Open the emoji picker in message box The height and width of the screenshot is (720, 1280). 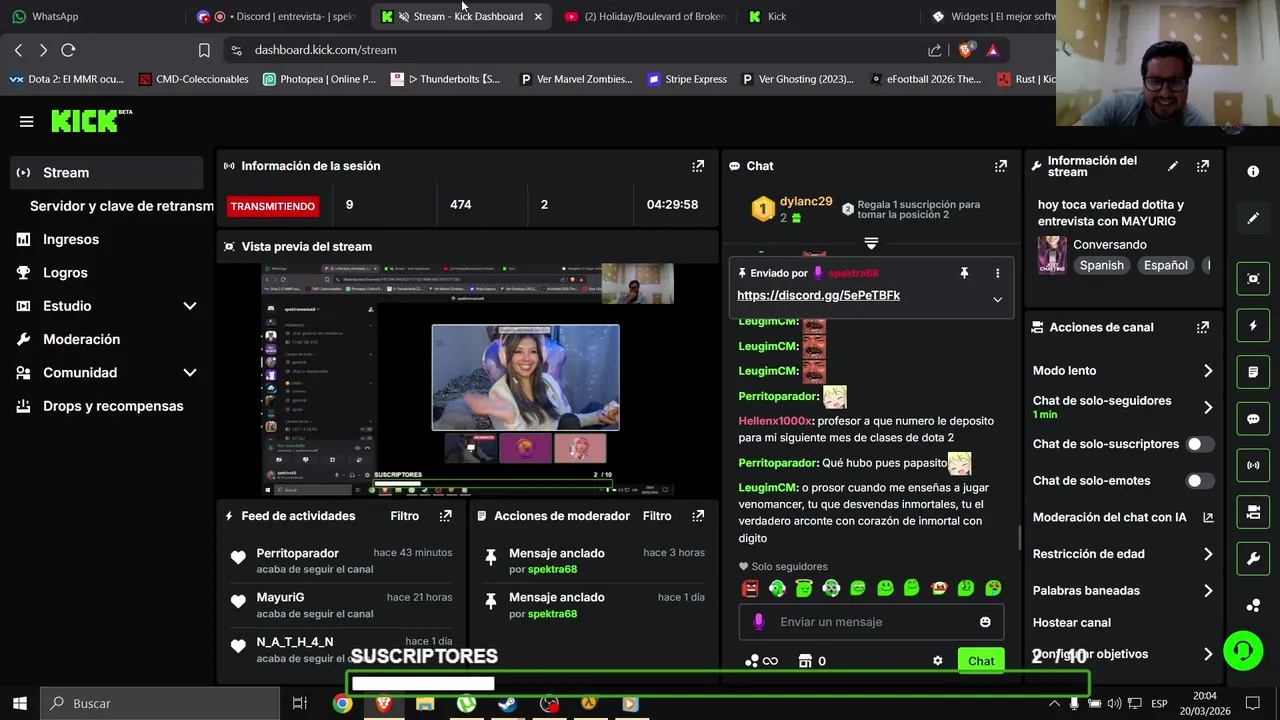point(985,622)
